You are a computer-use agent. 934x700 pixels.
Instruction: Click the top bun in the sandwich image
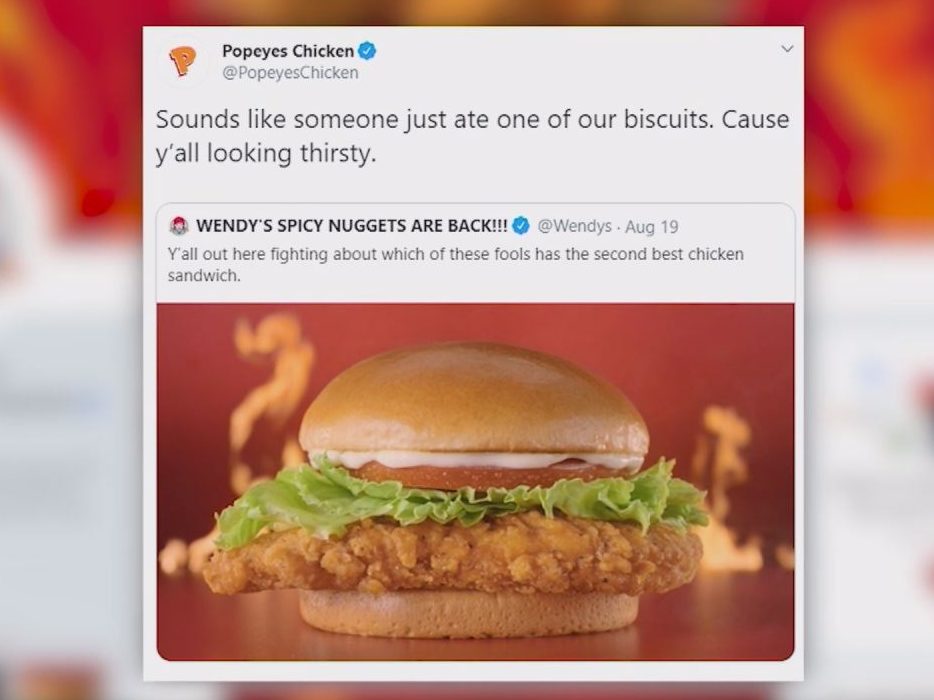point(474,399)
